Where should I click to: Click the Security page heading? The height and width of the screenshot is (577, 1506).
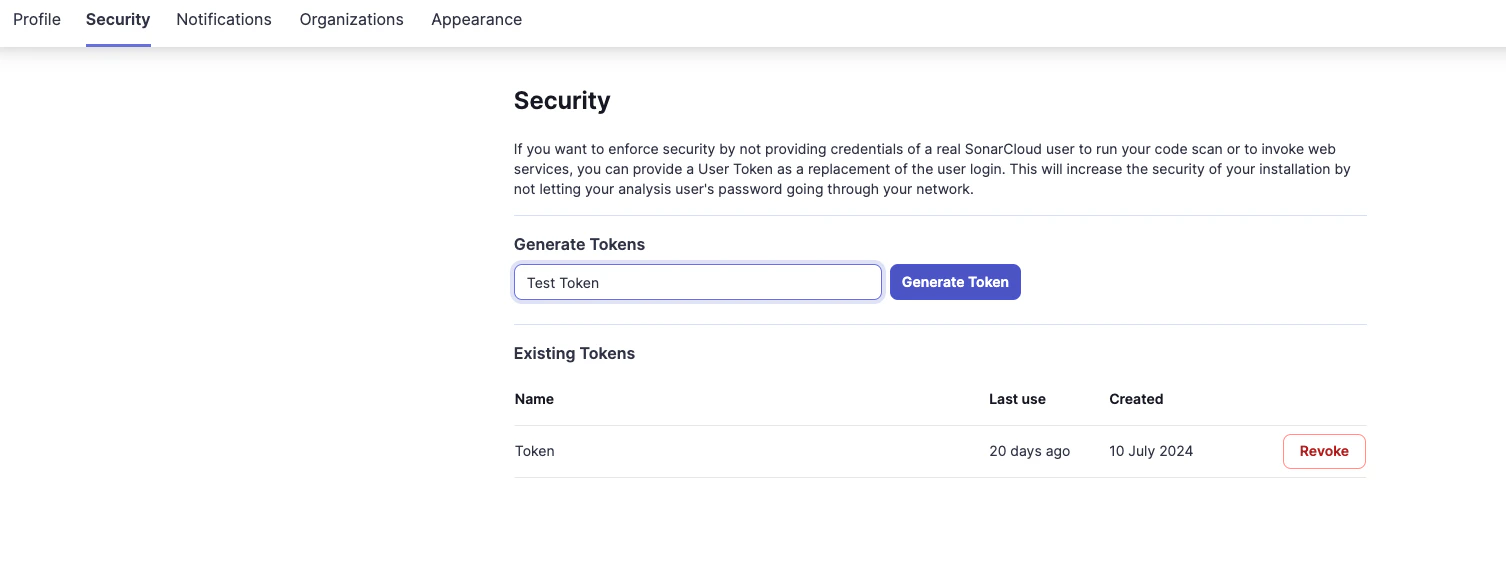click(562, 100)
